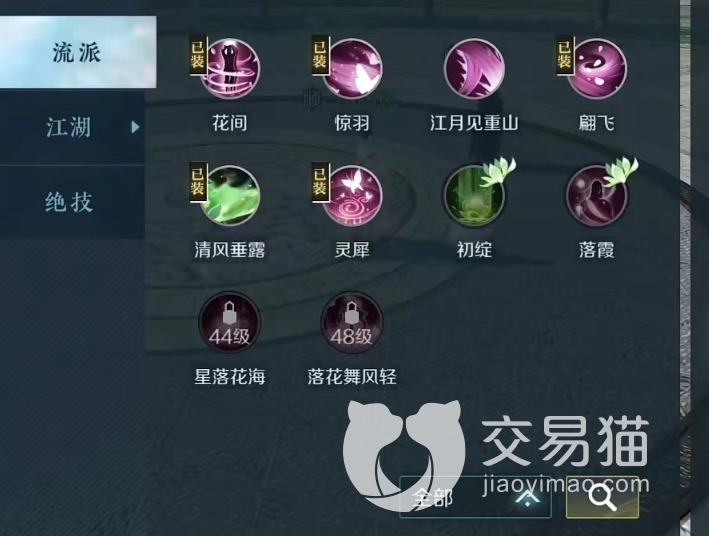
Task: Click the chevron on the 全部 filter
Action: coord(528,498)
